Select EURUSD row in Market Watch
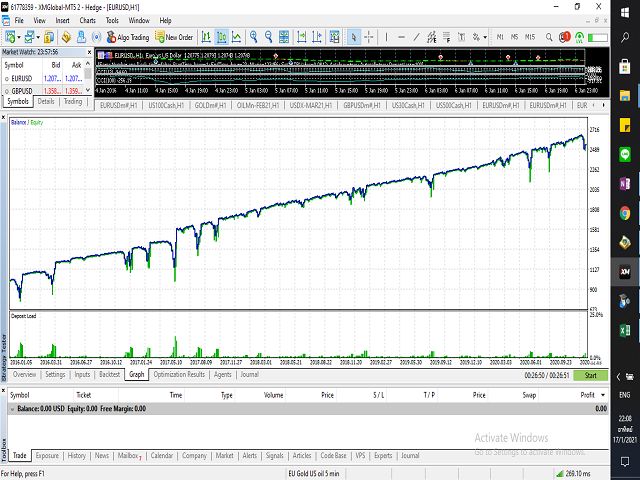This screenshot has width=640, height=480. [24, 76]
